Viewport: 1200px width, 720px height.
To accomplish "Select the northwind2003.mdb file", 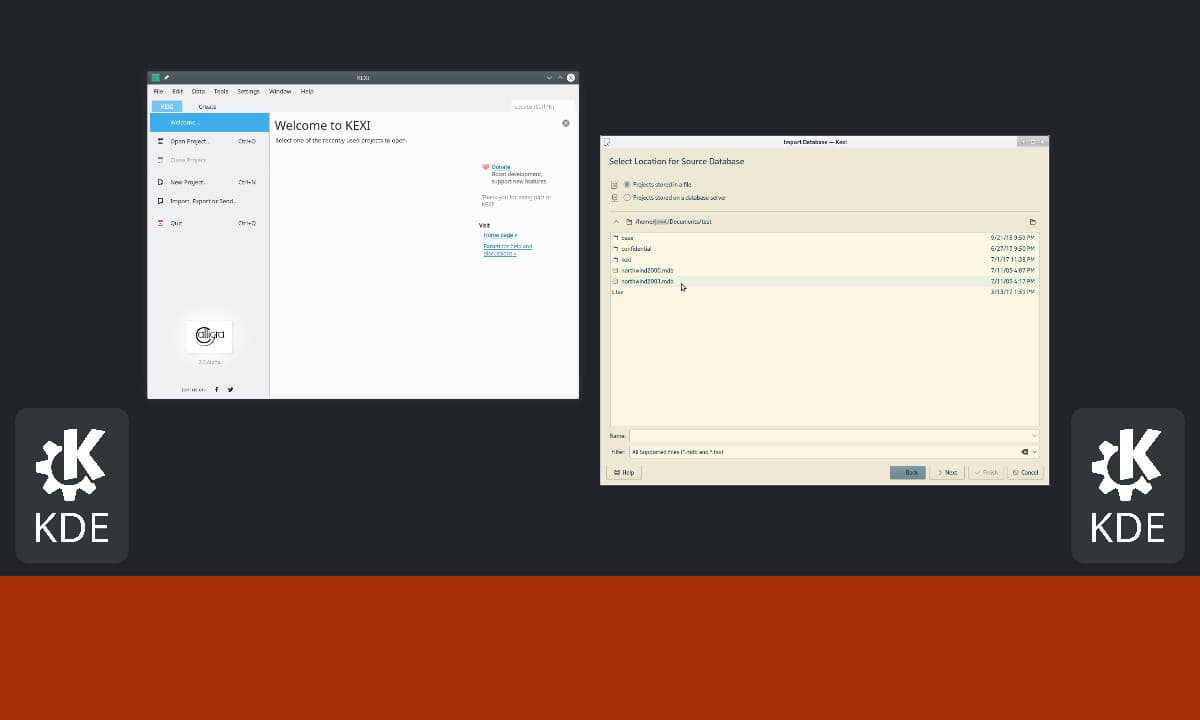I will [x=647, y=281].
